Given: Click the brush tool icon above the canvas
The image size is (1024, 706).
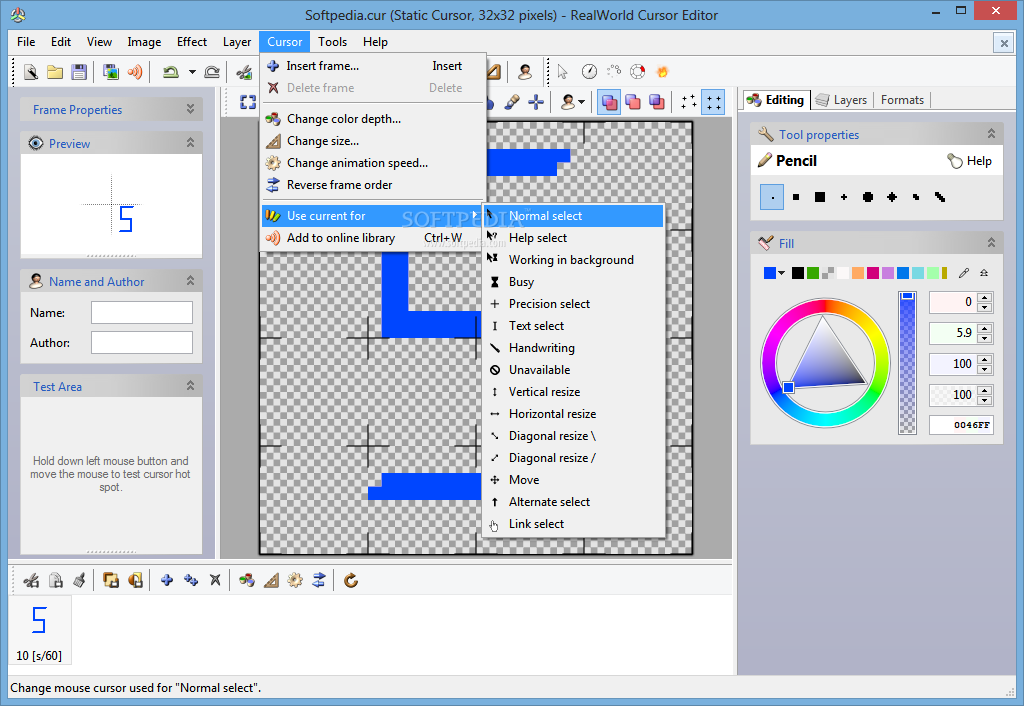Looking at the screenshot, I should 512,102.
